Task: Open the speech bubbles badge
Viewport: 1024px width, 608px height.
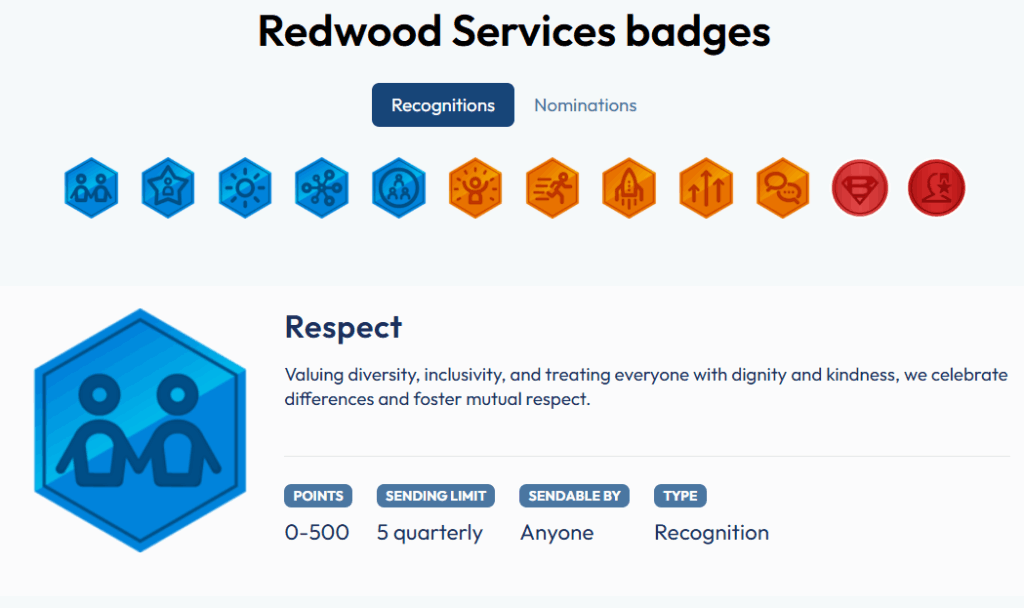Action: point(782,188)
